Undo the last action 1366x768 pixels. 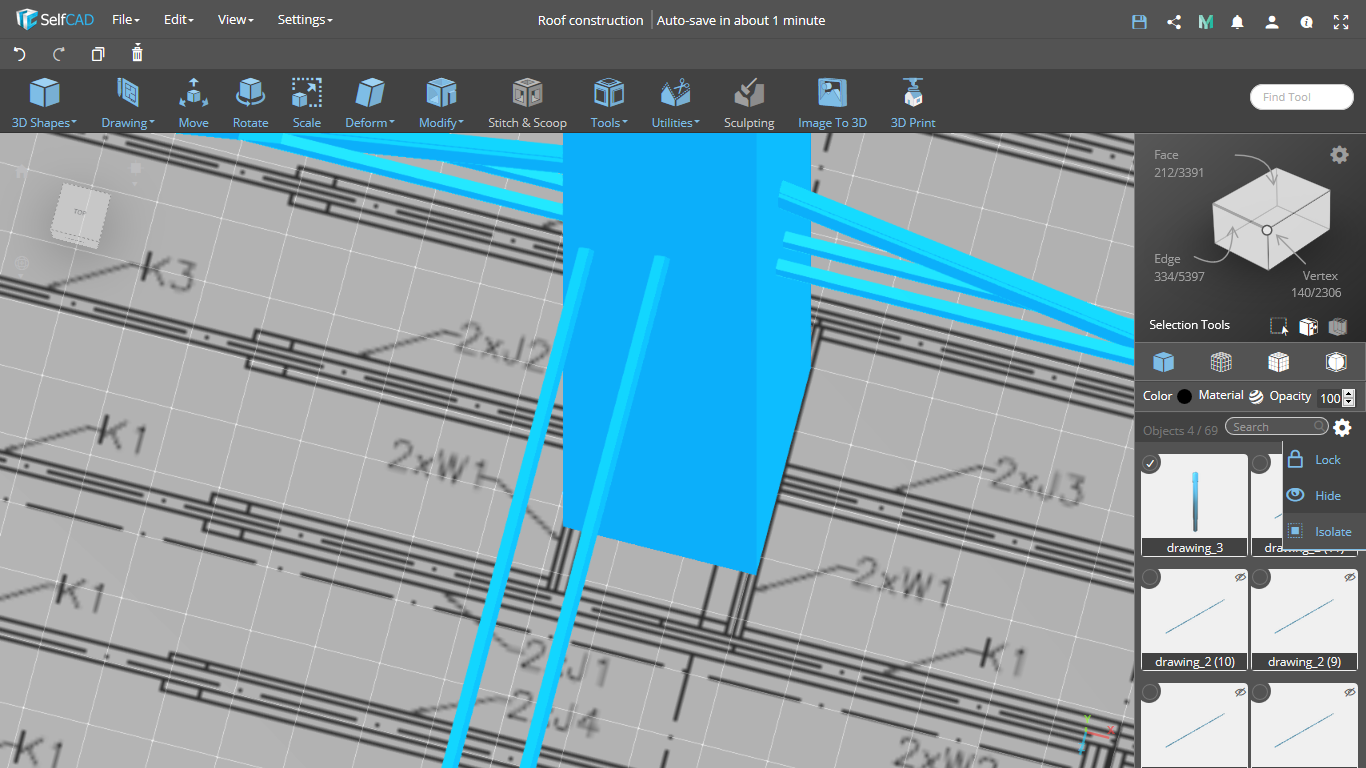(x=19, y=54)
